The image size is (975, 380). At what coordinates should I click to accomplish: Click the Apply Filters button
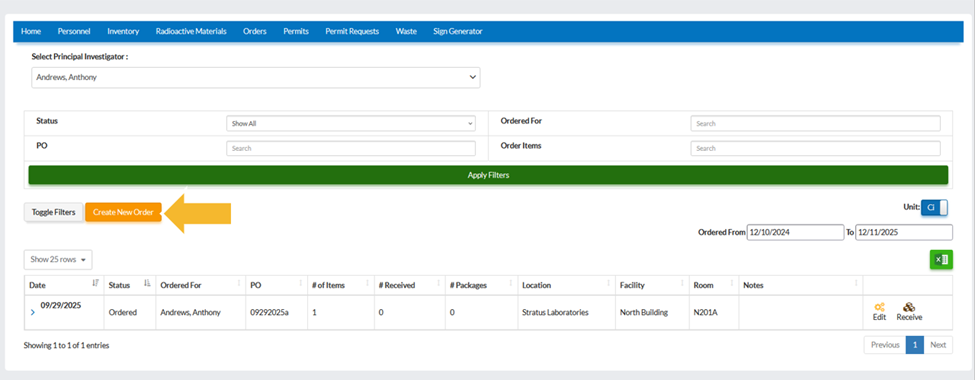click(488, 175)
